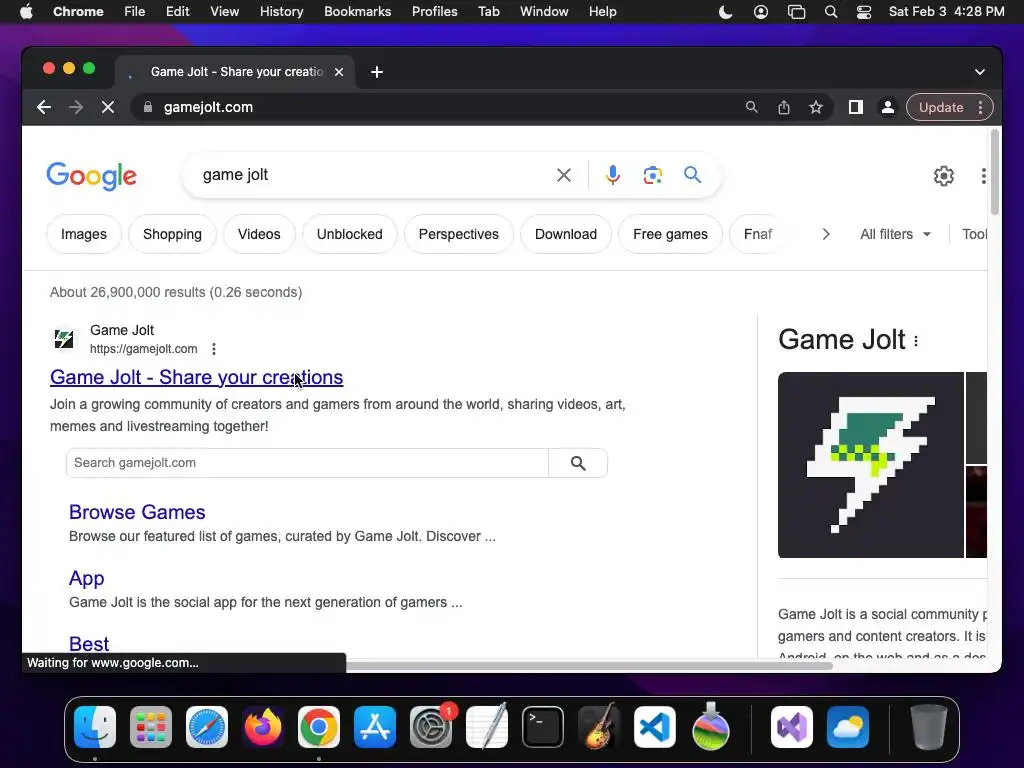Open Launchpad from the Dock
The image size is (1024, 768).
coord(151,727)
